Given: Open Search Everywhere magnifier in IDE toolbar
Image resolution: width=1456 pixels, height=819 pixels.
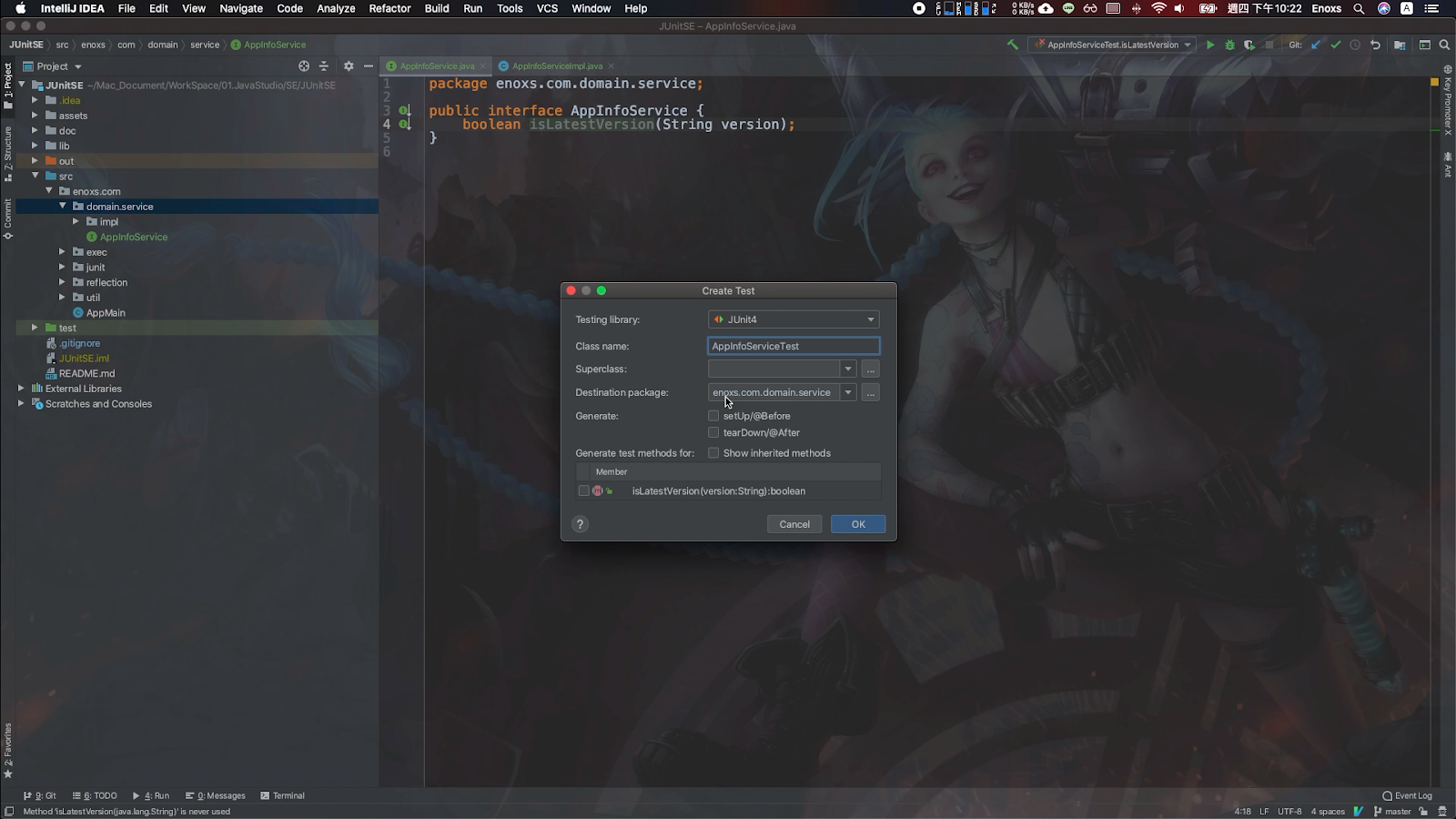Looking at the screenshot, I should [1444, 45].
